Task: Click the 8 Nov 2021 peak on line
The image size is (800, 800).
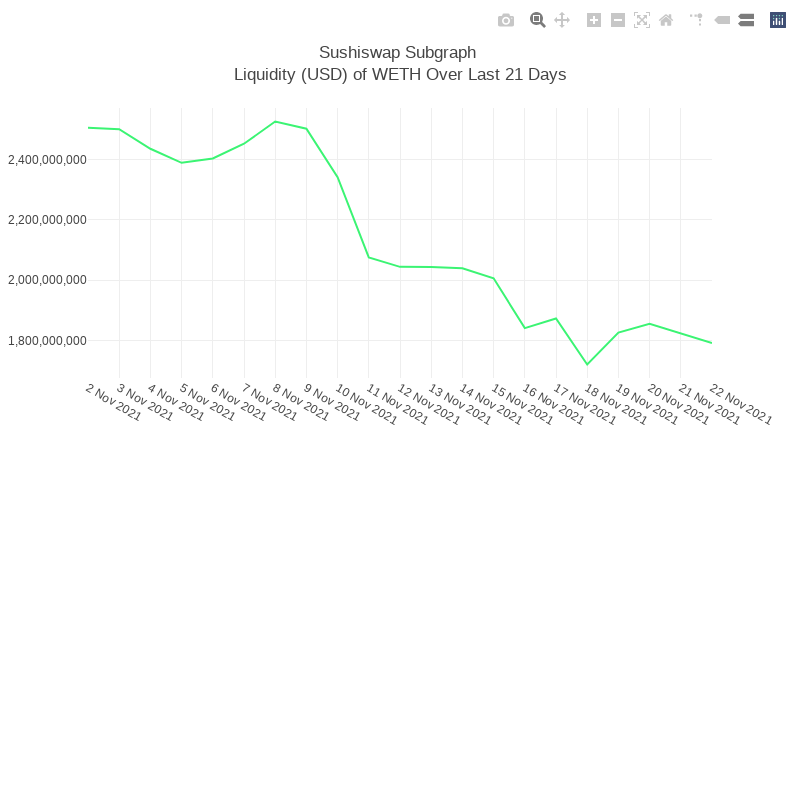Action: (x=275, y=121)
